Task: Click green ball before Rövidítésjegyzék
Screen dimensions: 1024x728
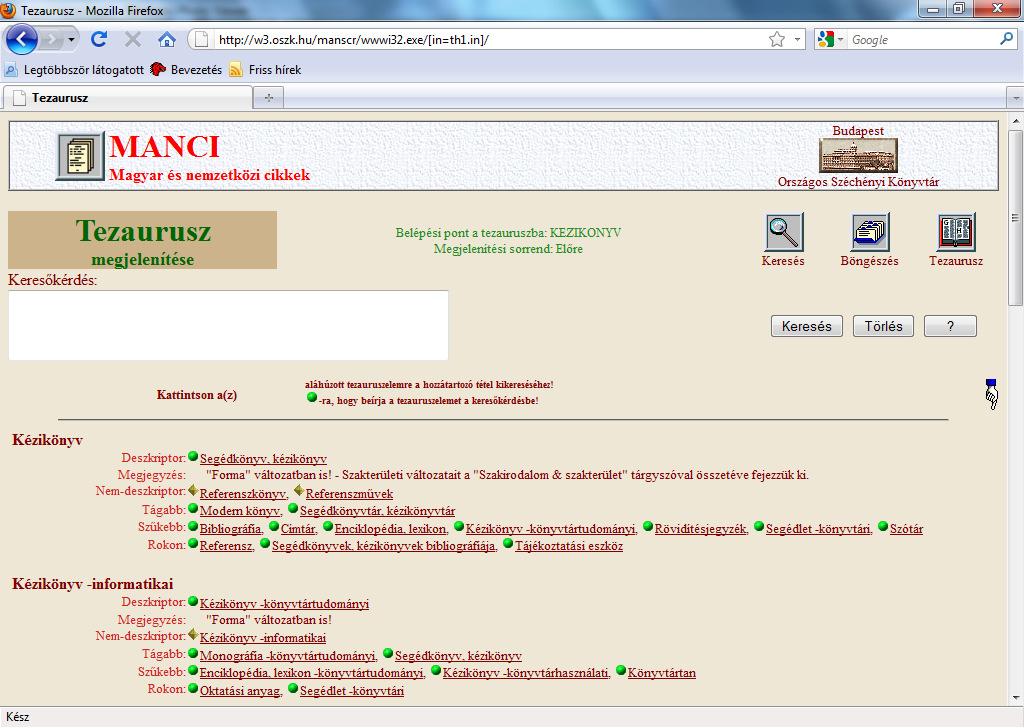Action: [648, 526]
